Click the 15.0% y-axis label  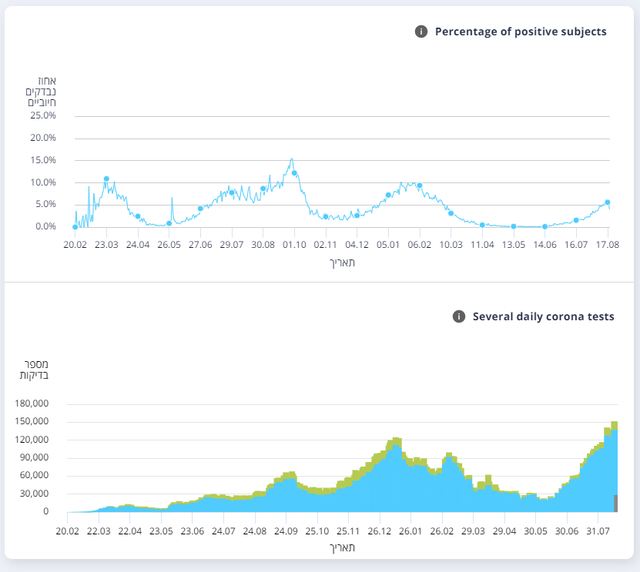(x=43, y=160)
